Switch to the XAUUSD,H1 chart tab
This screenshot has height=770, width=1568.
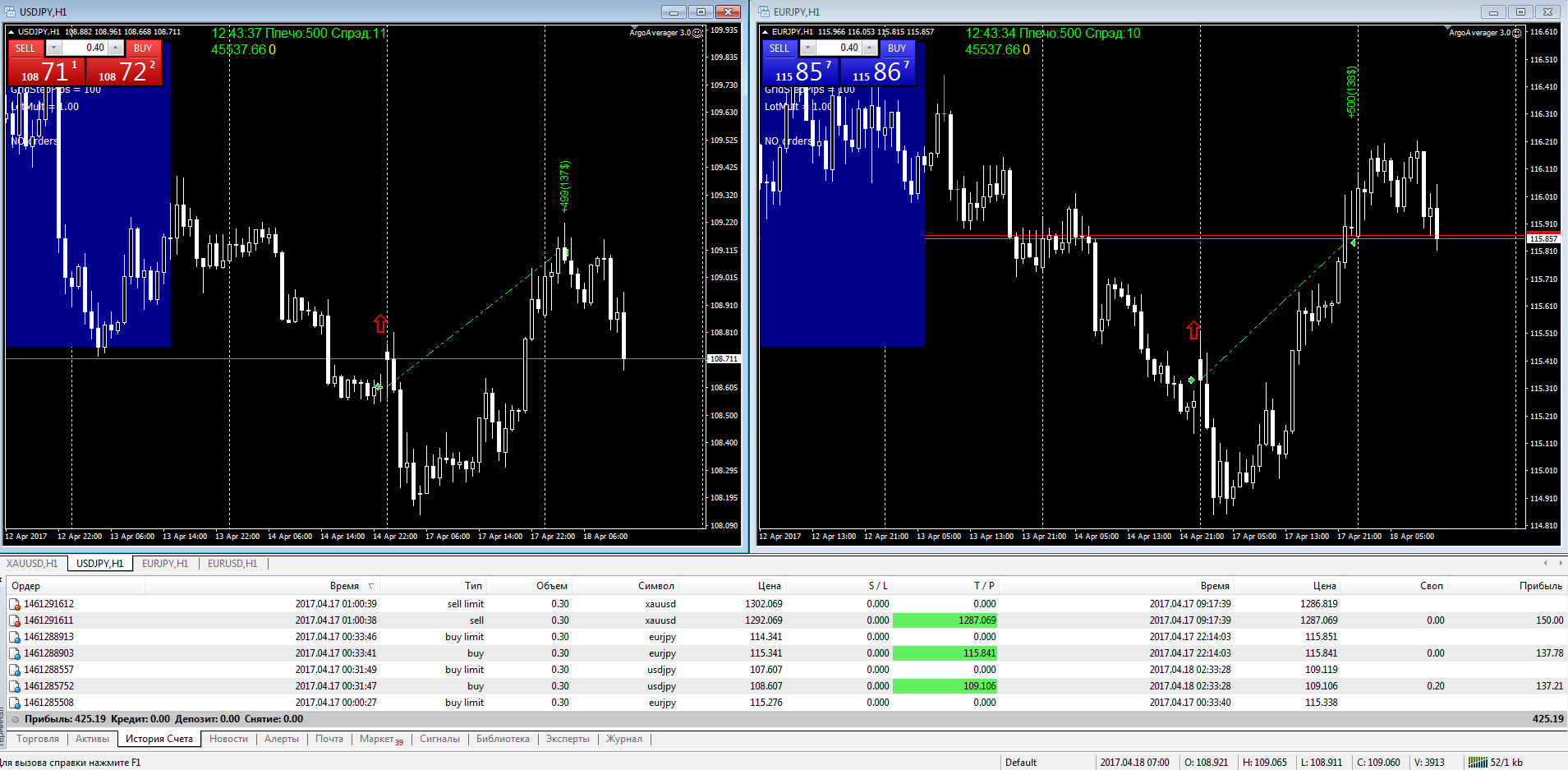tap(32, 564)
